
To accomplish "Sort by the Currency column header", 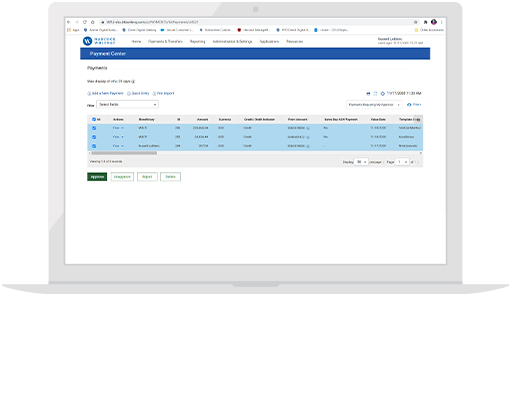I will (225, 119).
